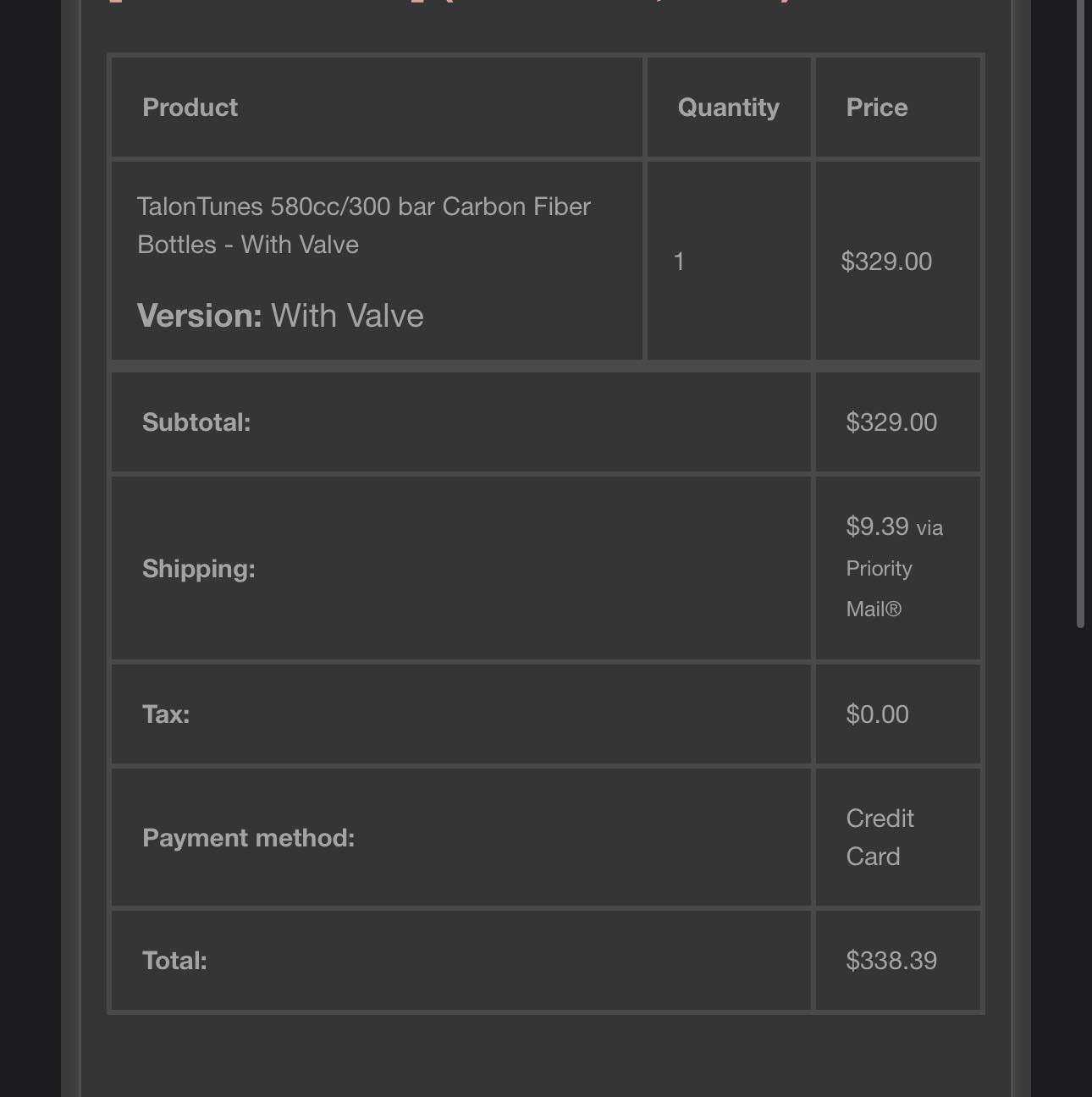Click the Version: With Valve text
This screenshot has width=1092, height=1097.
pyautogui.click(x=280, y=316)
